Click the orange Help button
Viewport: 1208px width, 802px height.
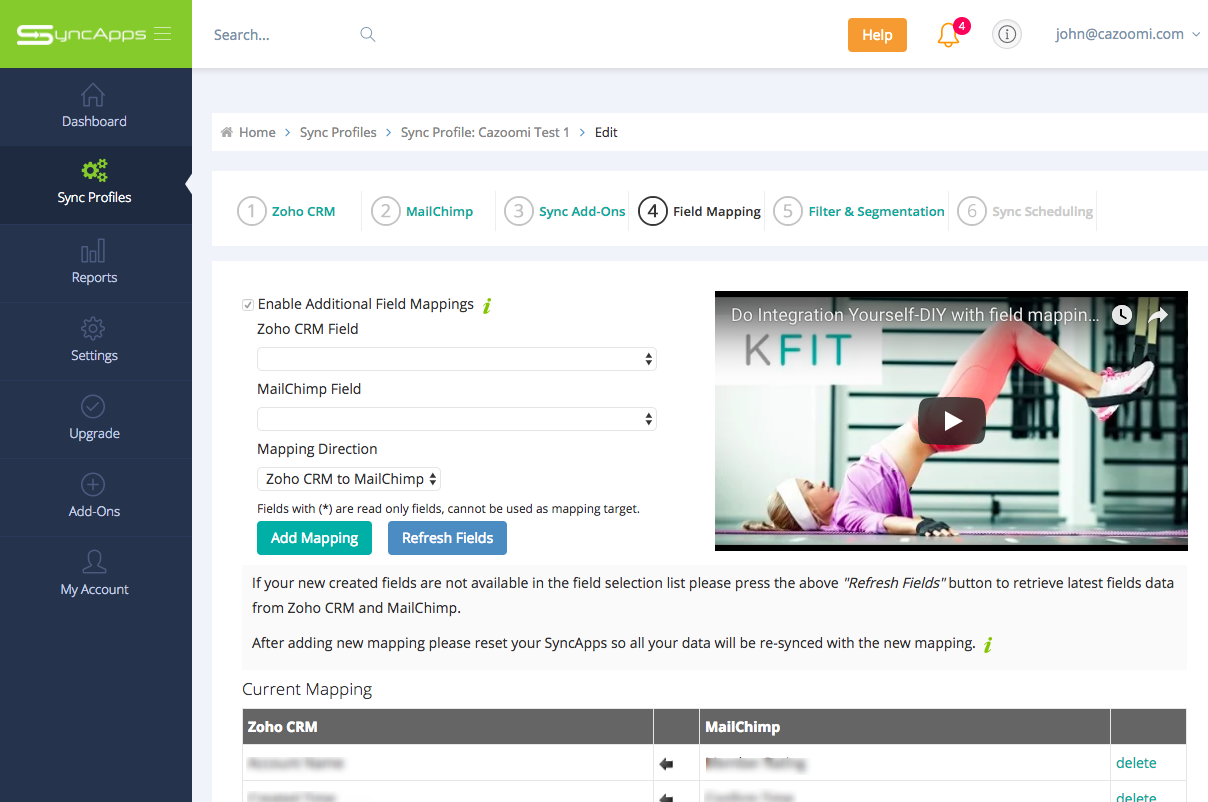877,35
